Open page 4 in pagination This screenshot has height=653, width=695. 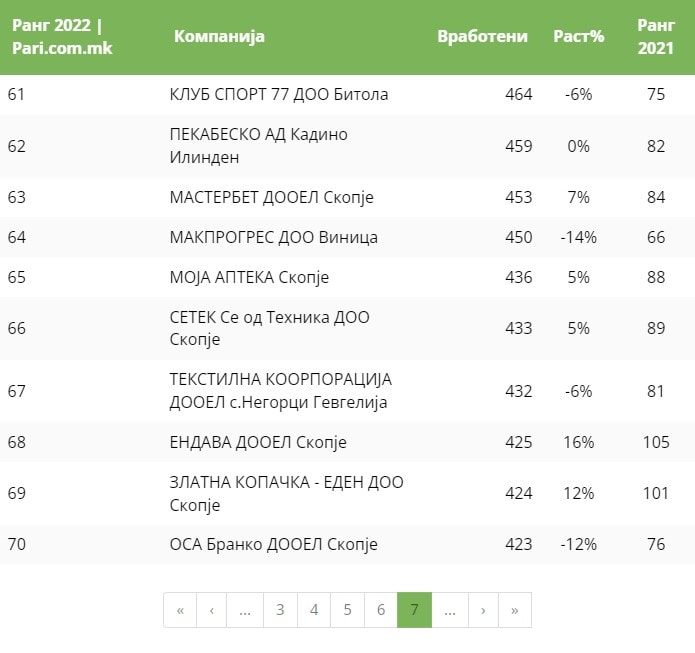coord(314,610)
